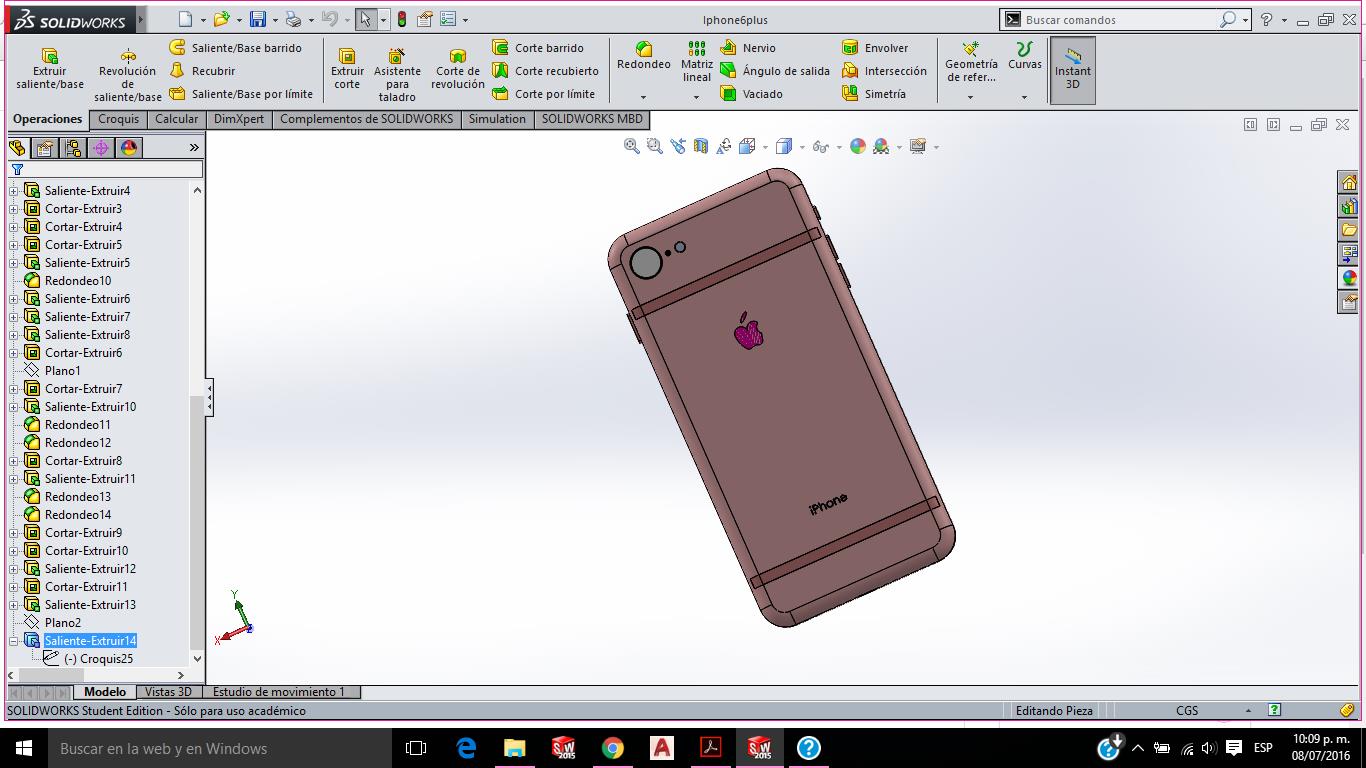This screenshot has height=768, width=1366.
Task: Switch to the ConfigurationManager tab icon
Action: click(73, 148)
